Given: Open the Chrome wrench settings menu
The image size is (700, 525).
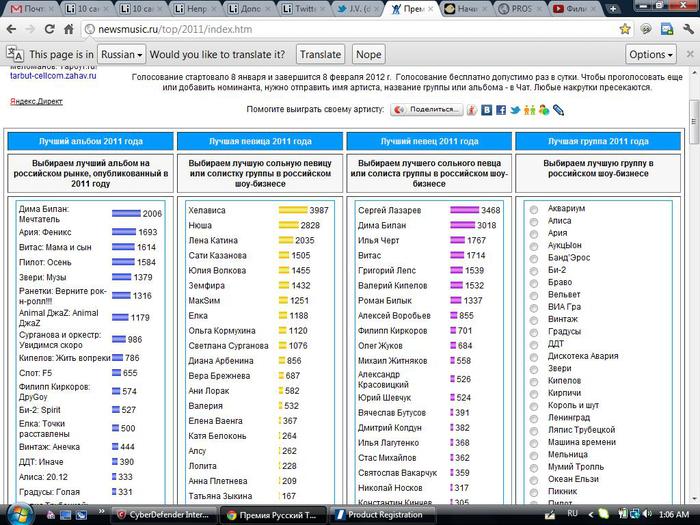Looking at the screenshot, I should [688, 29].
